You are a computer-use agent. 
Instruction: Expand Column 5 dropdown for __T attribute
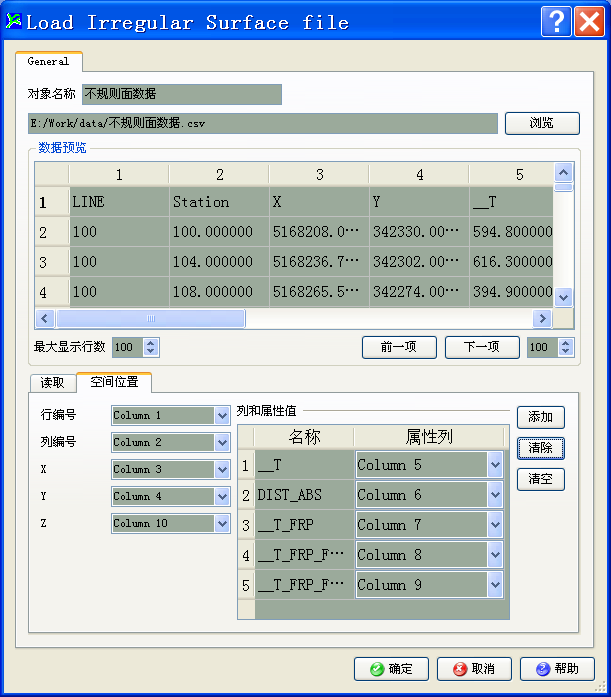(x=495, y=465)
